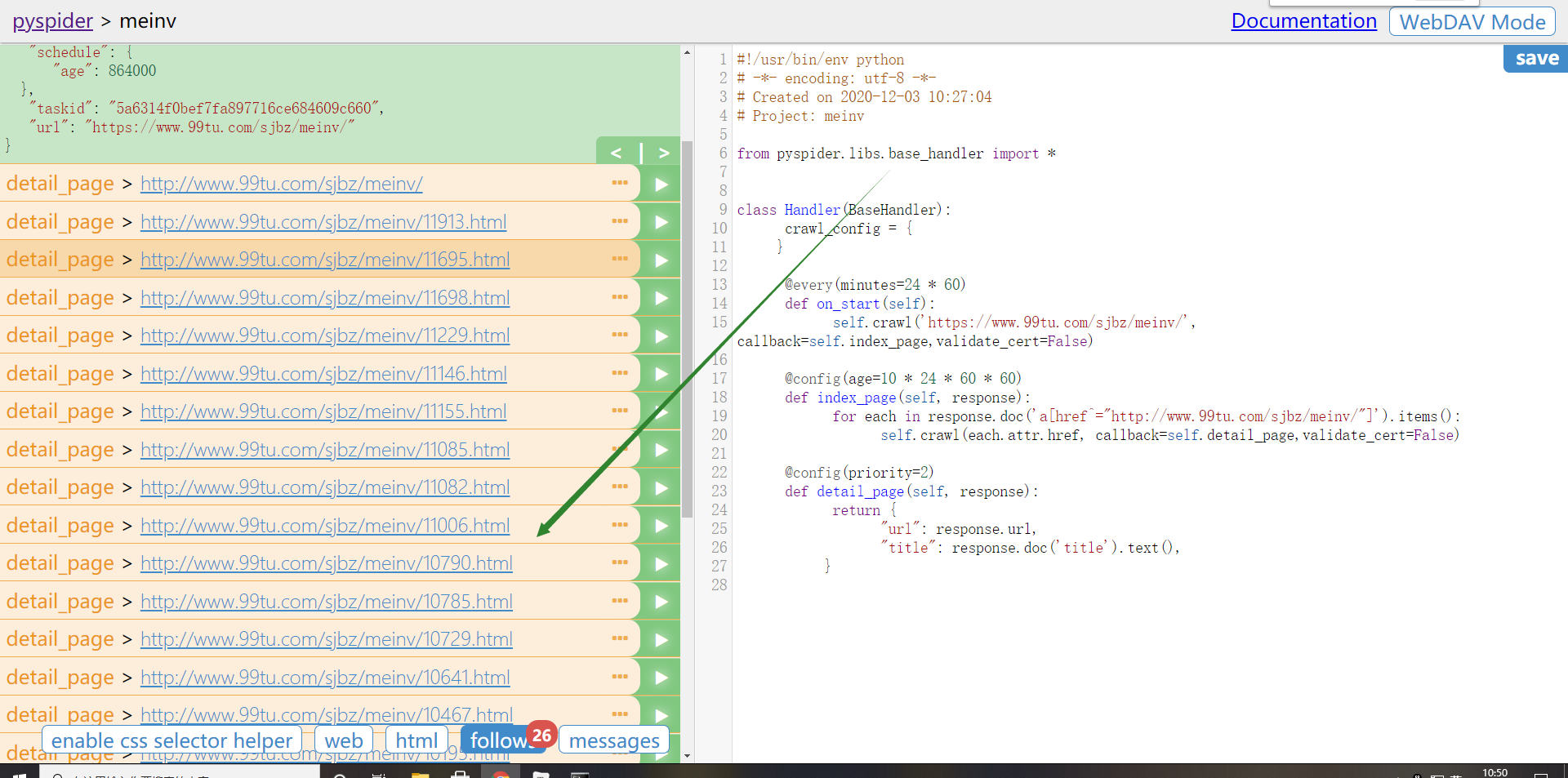Open link meinv/11229.html
The image size is (1568, 778).
(x=325, y=336)
